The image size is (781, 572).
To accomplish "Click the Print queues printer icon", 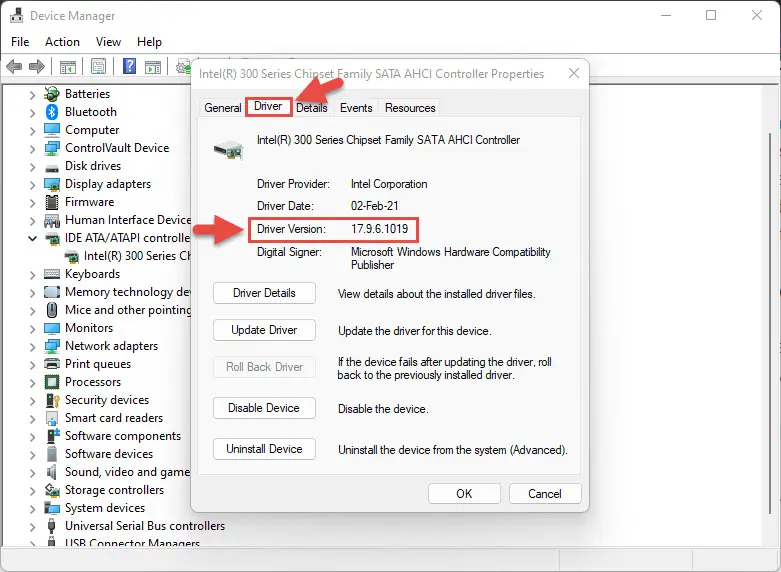I will pyautogui.click(x=52, y=364).
